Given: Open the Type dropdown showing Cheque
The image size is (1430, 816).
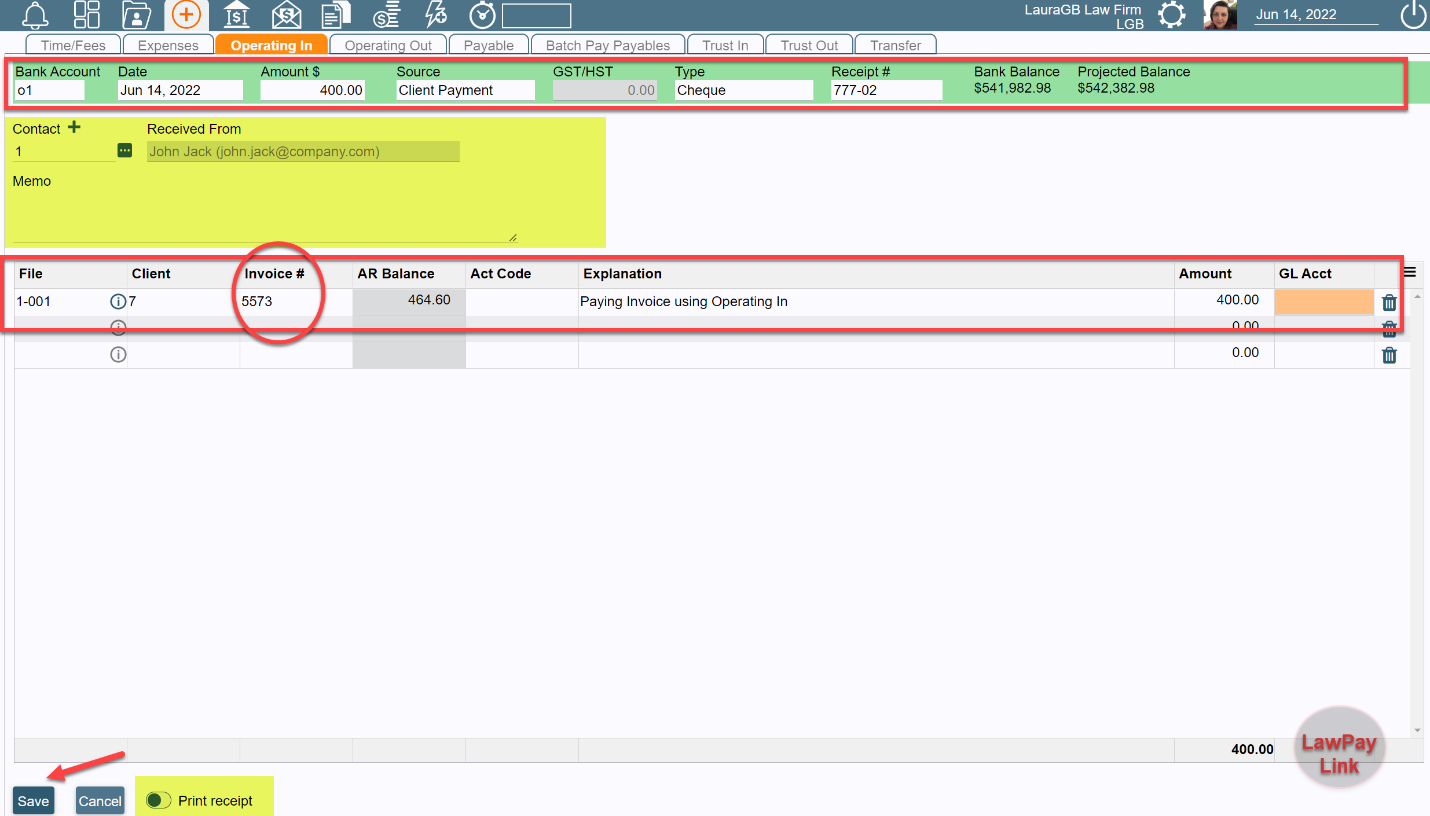Looking at the screenshot, I should 744,89.
